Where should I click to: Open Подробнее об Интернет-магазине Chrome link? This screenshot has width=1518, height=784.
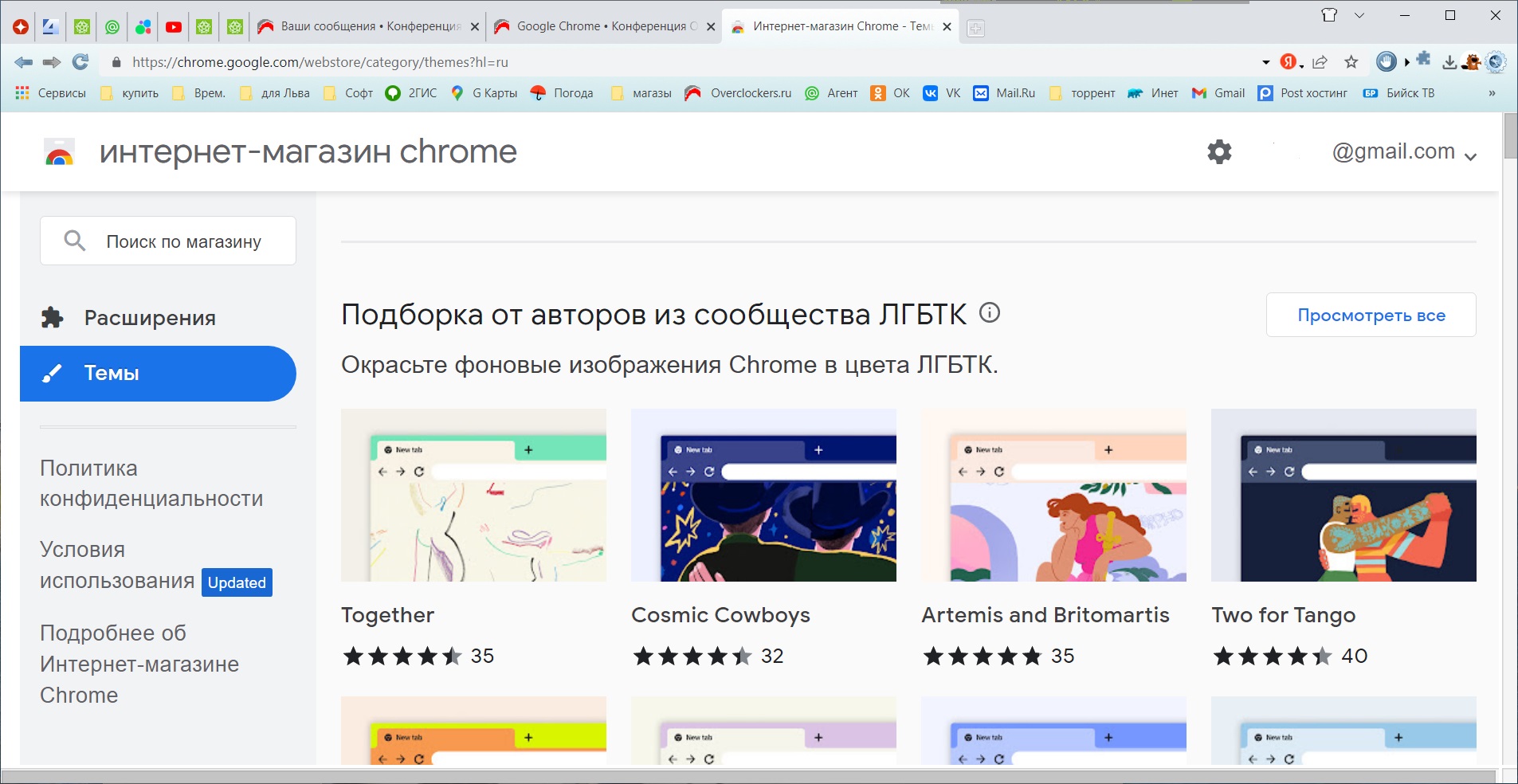coord(139,664)
